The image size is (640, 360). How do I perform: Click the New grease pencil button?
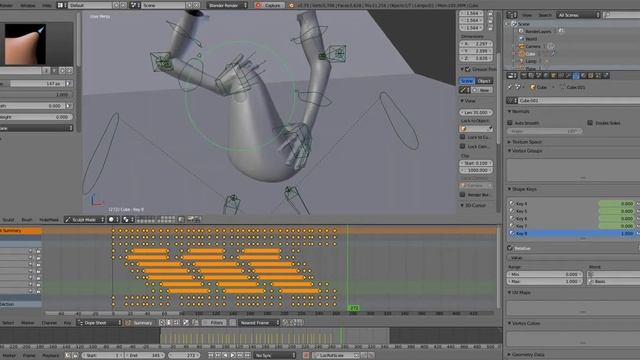[482, 90]
